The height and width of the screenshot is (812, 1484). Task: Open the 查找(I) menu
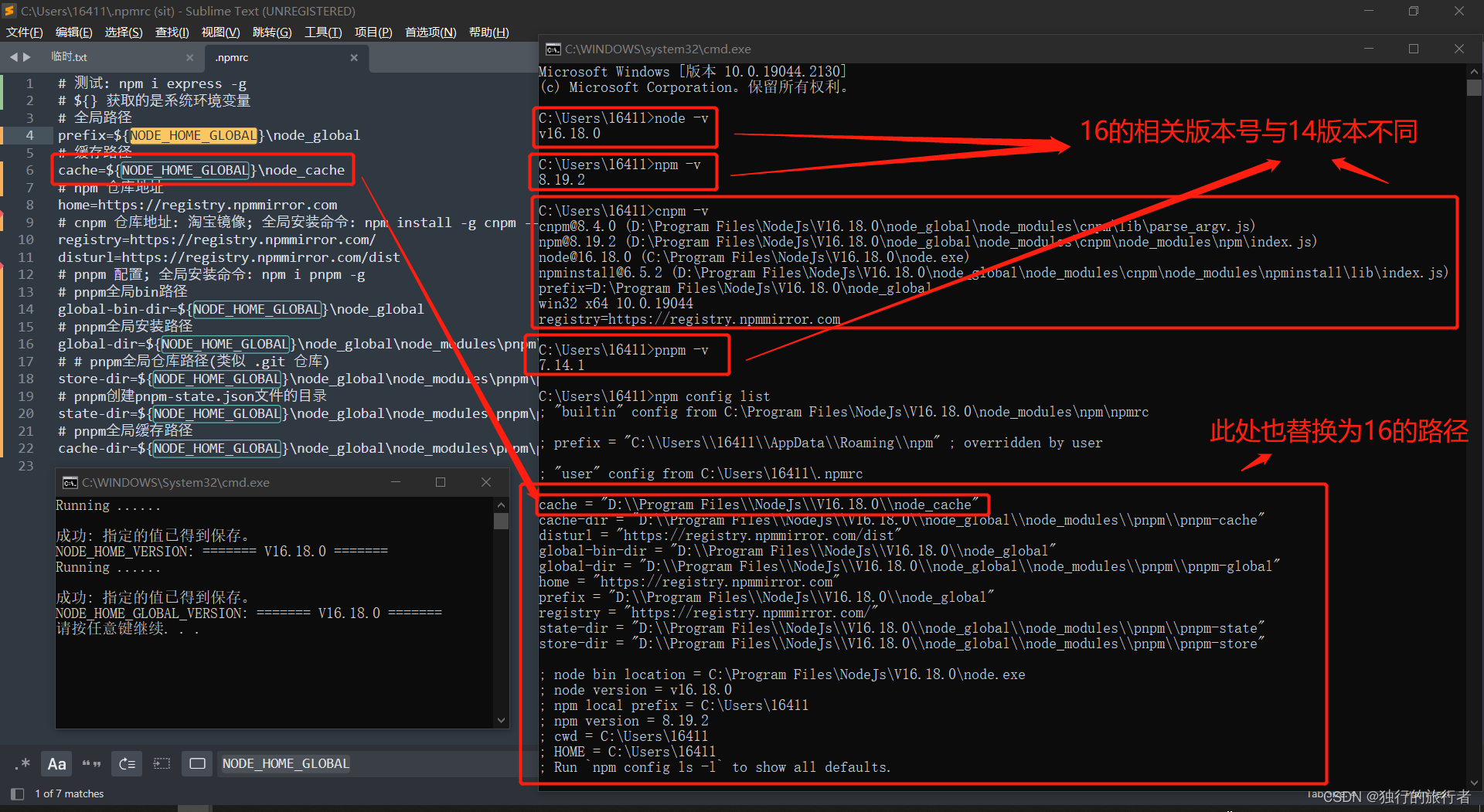[172, 32]
